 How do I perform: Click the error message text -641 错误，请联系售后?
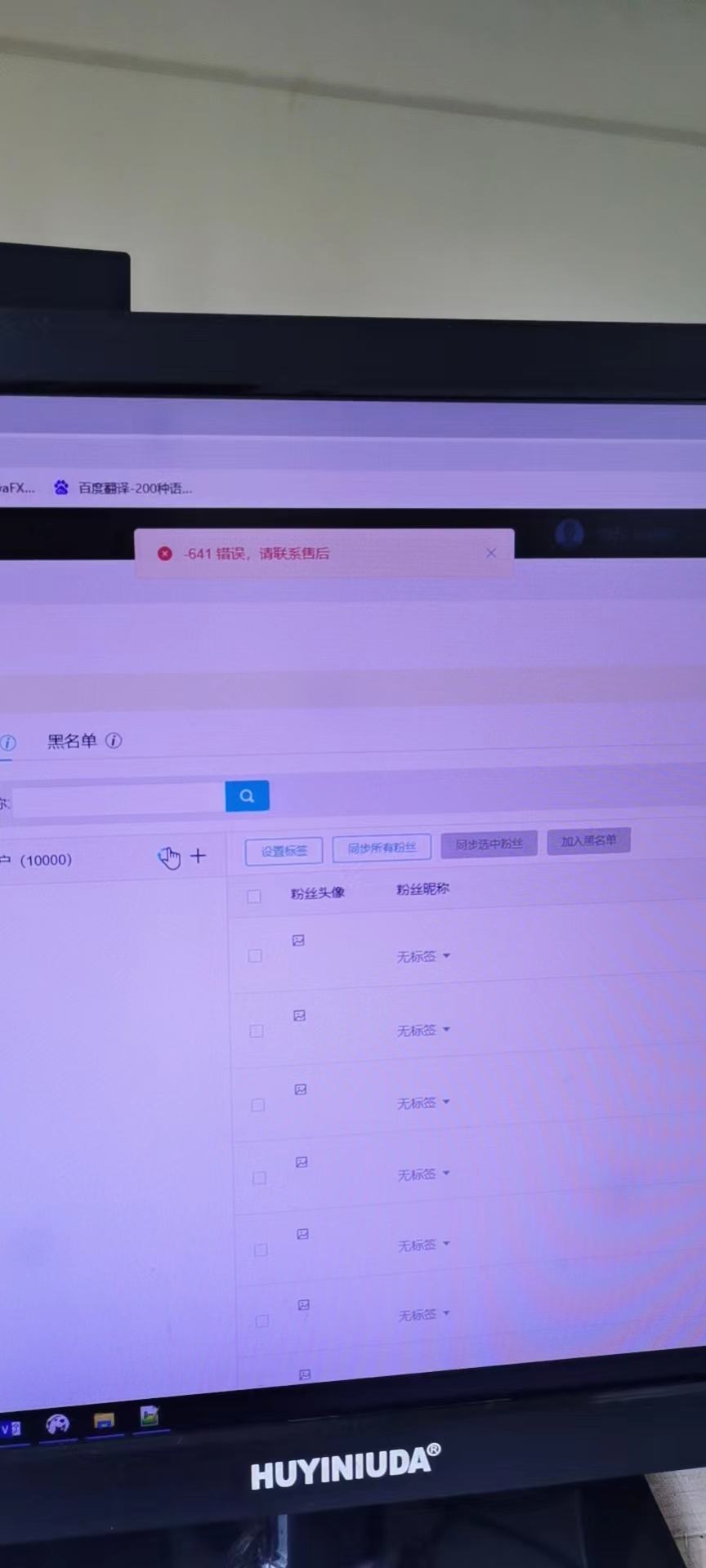tap(257, 554)
